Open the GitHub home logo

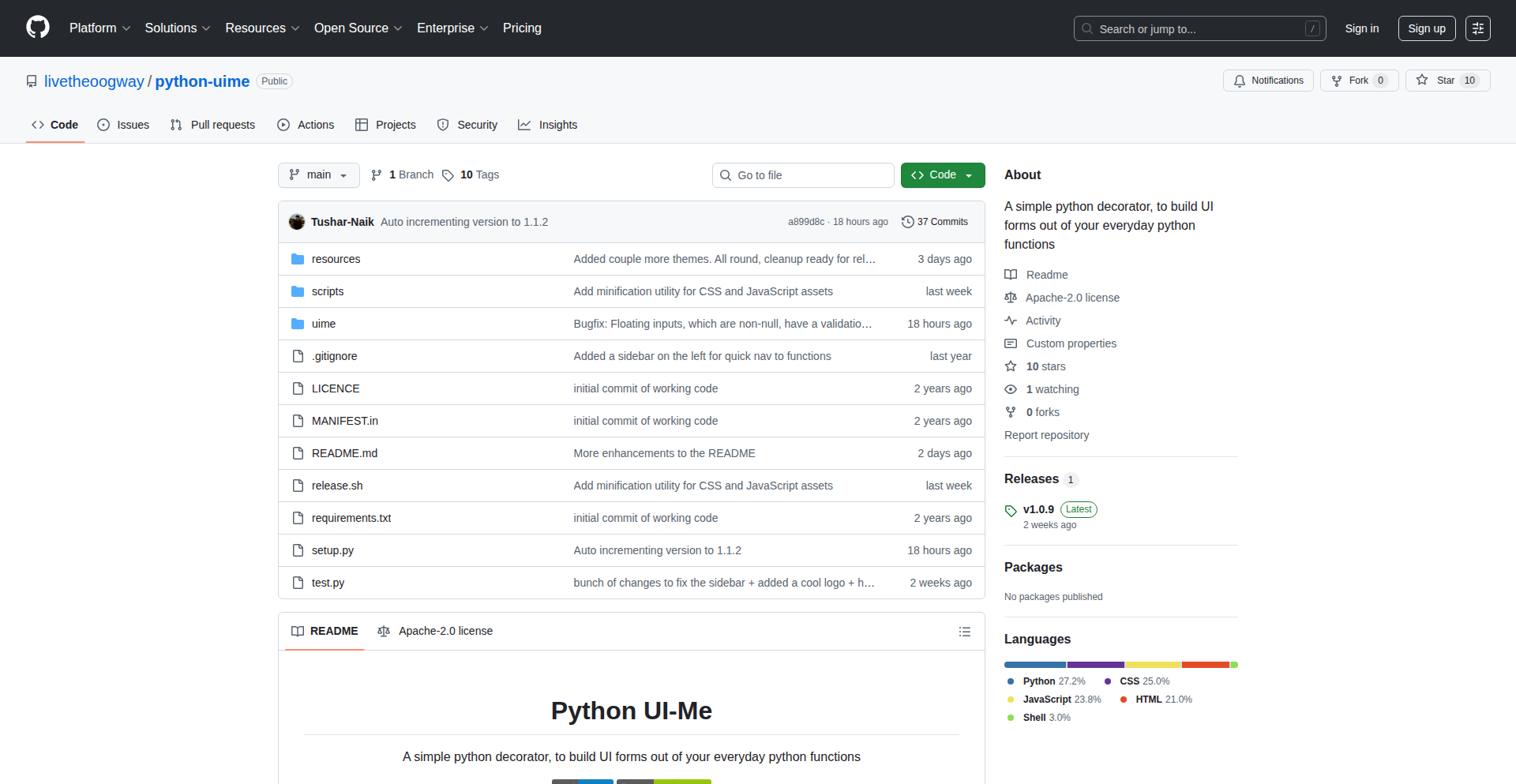[36, 28]
